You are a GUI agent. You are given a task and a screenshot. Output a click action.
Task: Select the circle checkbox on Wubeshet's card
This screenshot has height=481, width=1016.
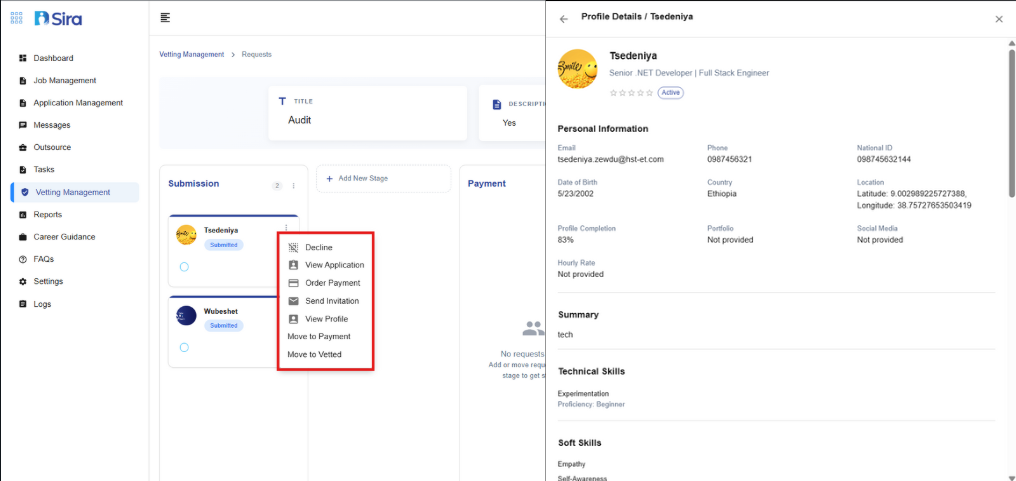coord(184,347)
